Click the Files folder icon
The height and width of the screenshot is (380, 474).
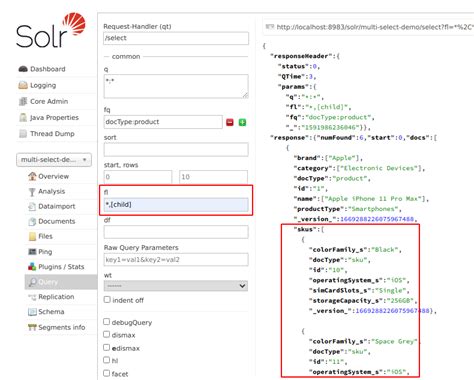[x=32, y=236]
